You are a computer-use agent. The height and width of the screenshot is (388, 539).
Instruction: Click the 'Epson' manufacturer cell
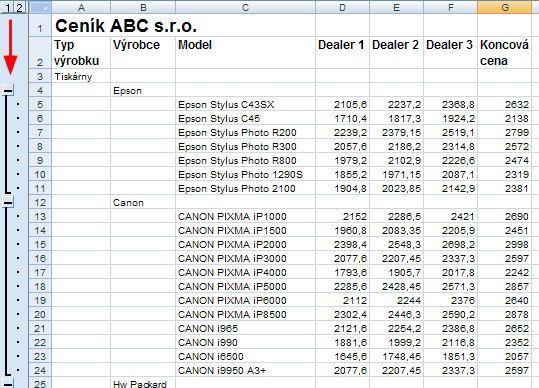click(x=143, y=91)
